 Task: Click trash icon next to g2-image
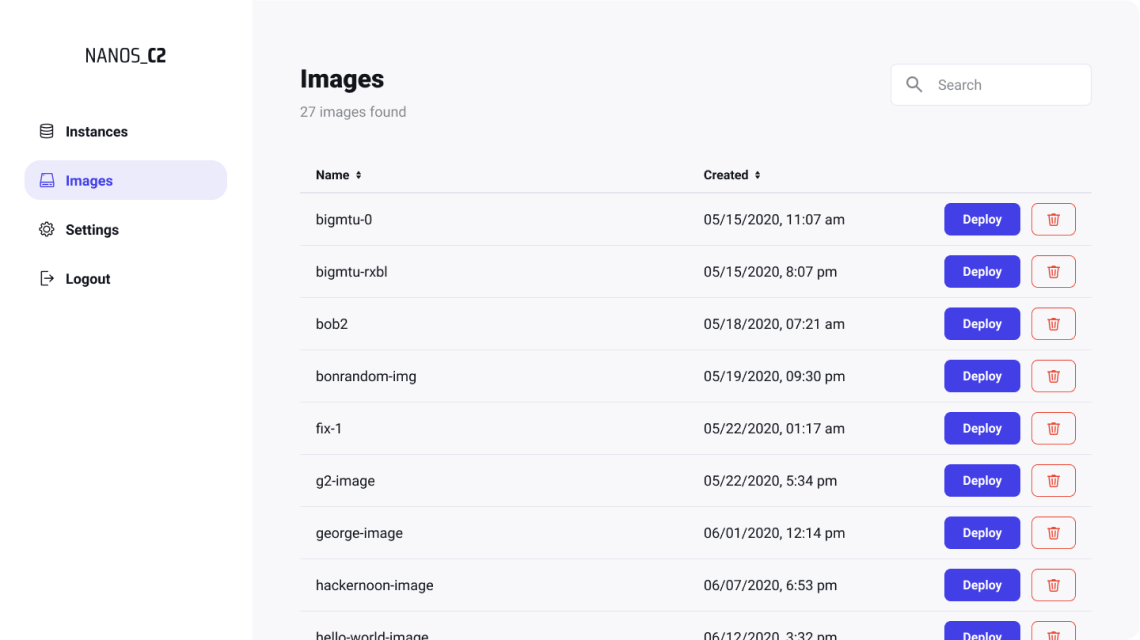[x=1053, y=481]
